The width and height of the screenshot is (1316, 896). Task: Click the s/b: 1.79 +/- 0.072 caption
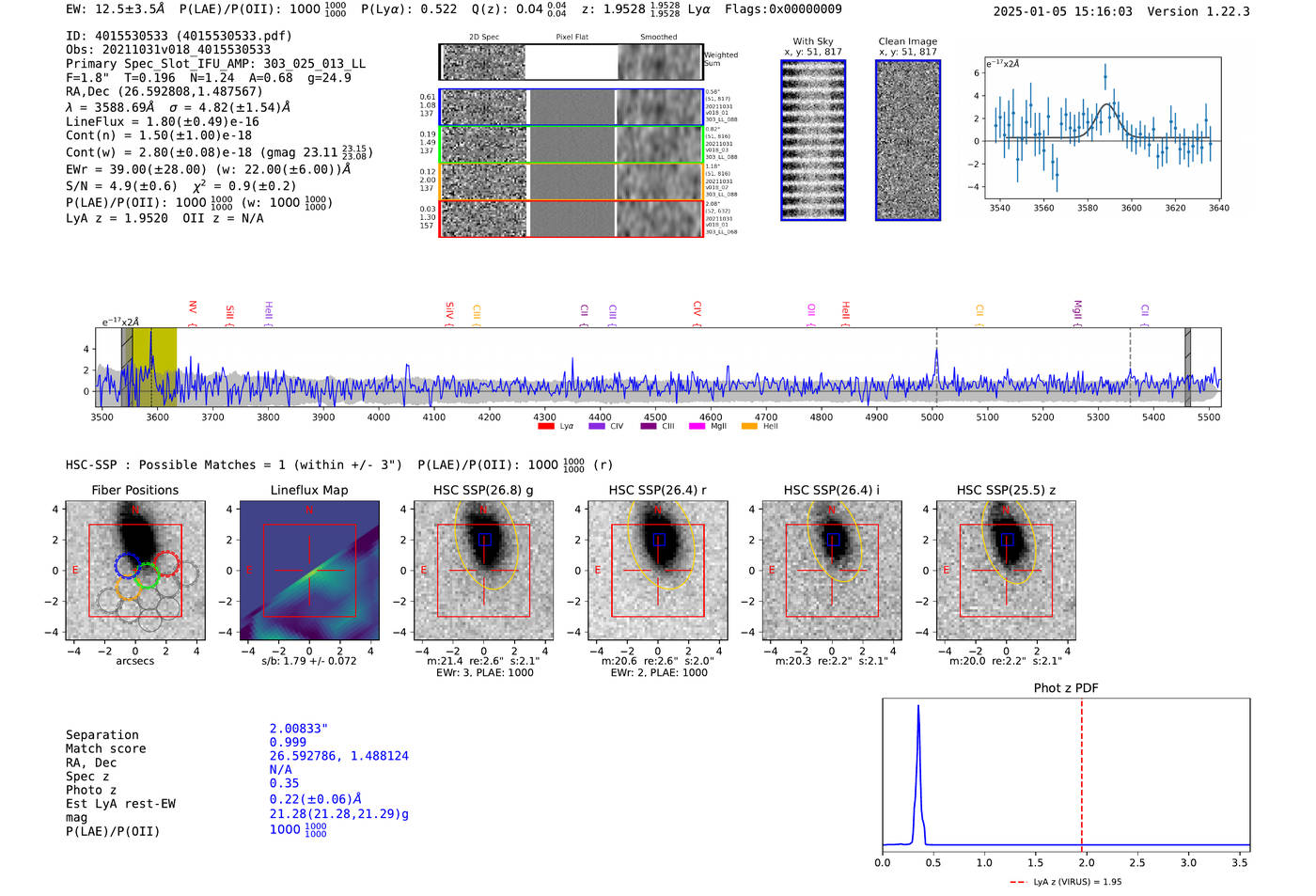309,661
